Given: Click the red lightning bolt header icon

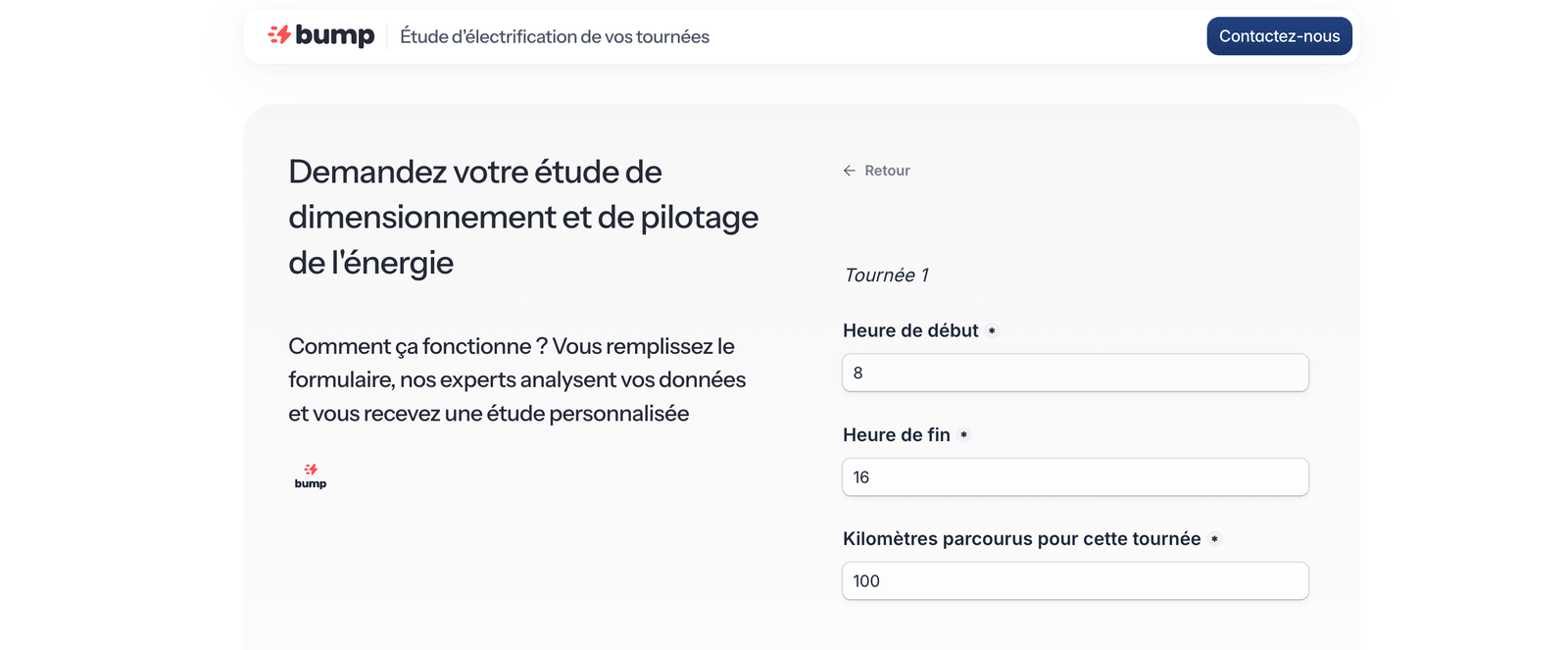Looking at the screenshot, I should pos(280,35).
